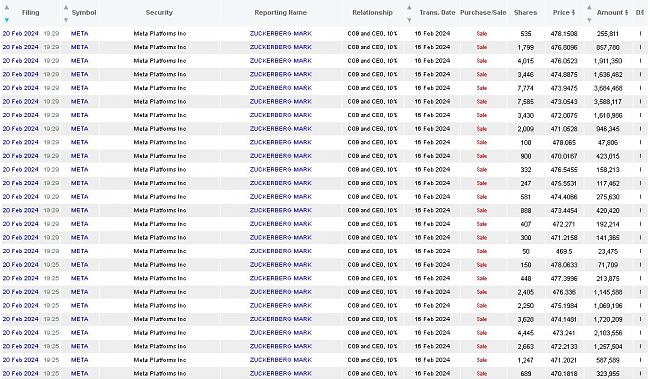Sort Symbol column ascending with up arrow

point(65,7)
